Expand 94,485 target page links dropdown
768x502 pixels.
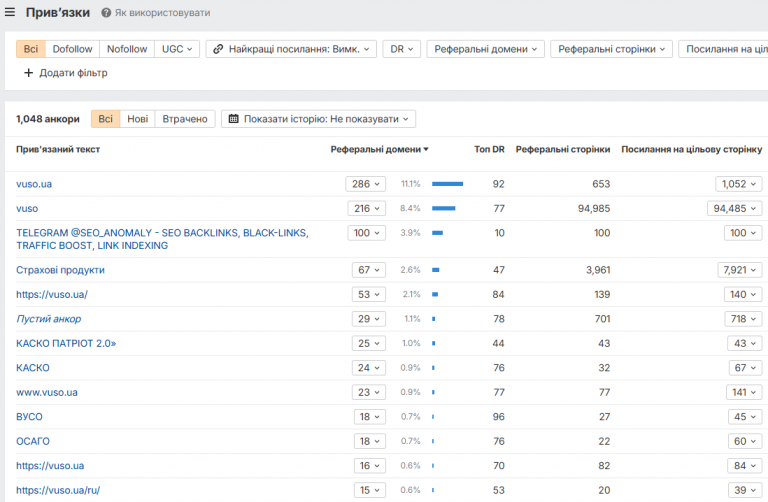click(x=734, y=209)
